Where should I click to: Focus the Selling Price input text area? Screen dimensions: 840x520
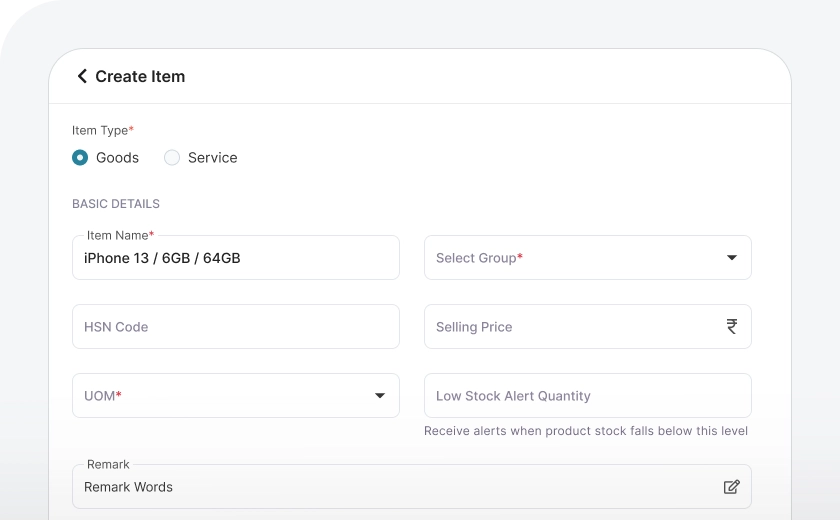click(570, 327)
